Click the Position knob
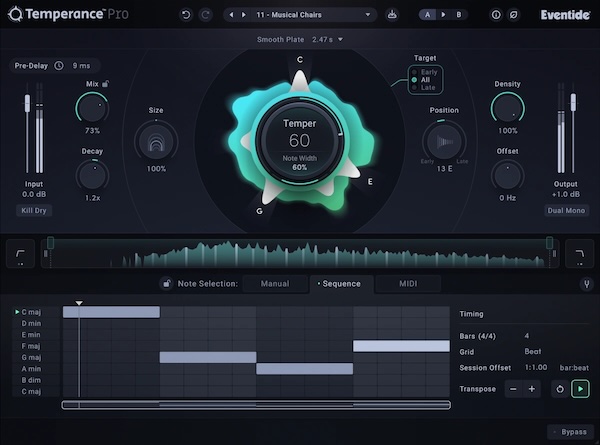Screen dimensions: 600x445 [x=444, y=142]
